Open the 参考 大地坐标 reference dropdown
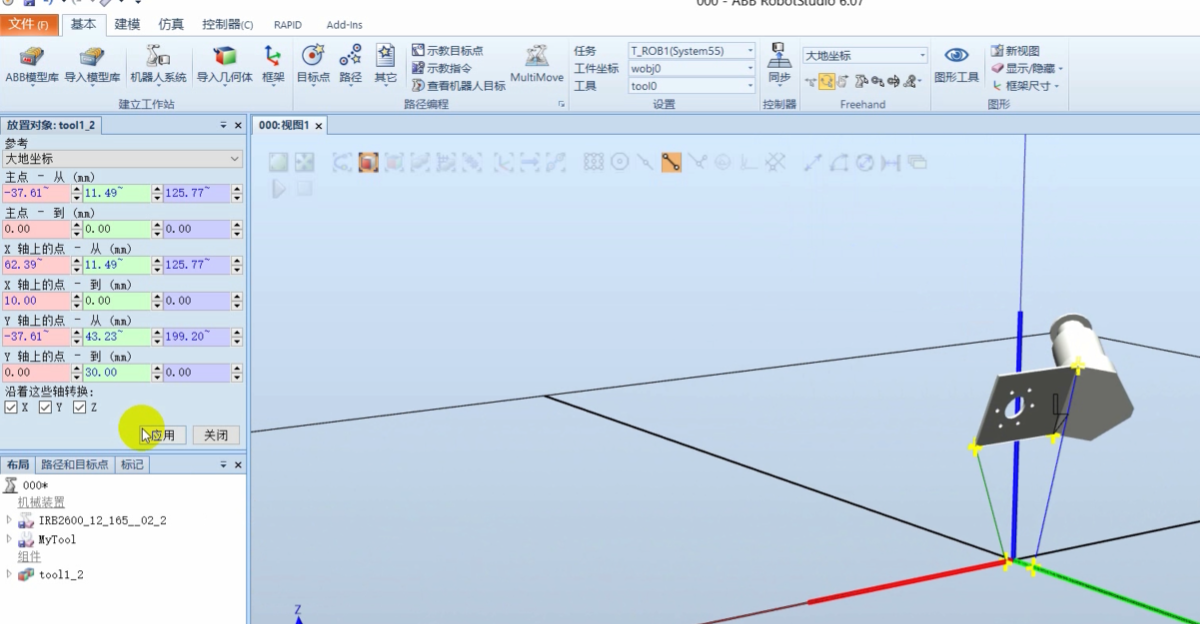 (123, 159)
